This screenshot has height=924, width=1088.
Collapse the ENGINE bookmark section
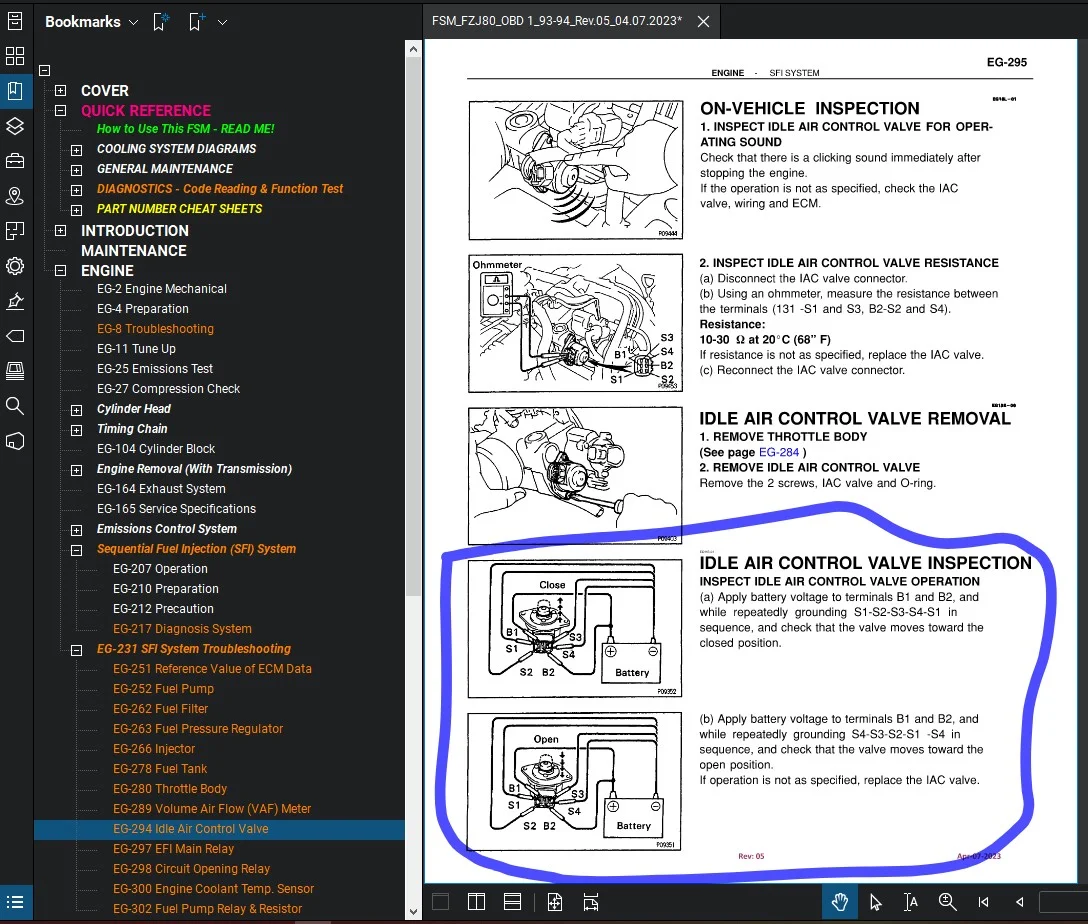pos(60,271)
